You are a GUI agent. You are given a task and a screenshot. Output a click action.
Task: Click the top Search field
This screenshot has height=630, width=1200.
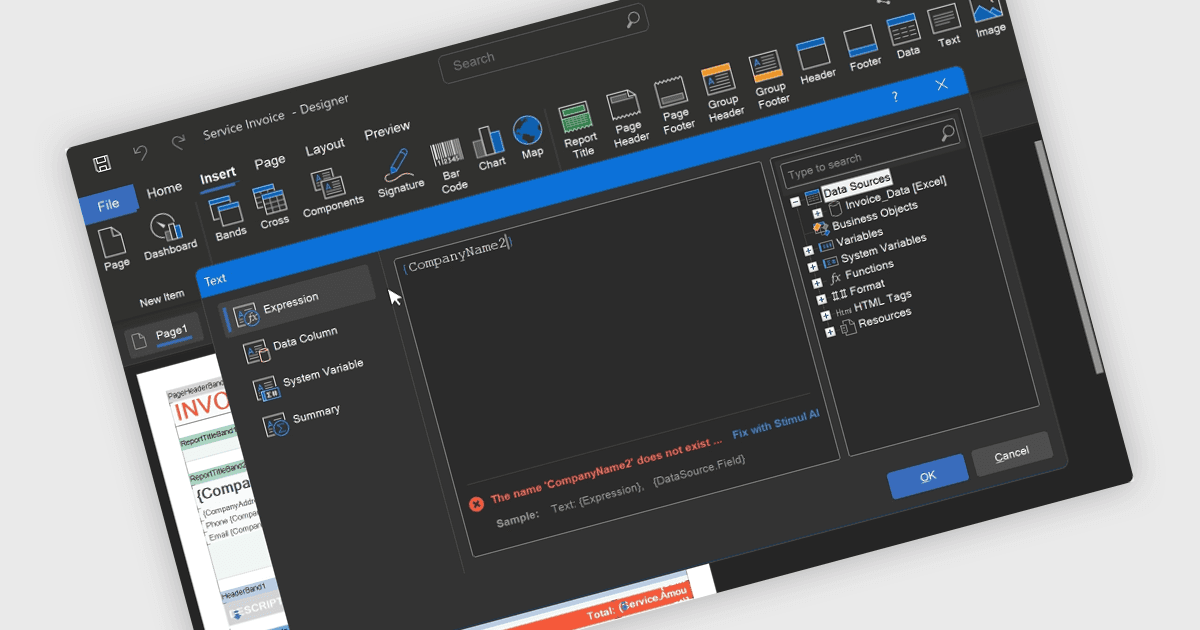click(544, 42)
